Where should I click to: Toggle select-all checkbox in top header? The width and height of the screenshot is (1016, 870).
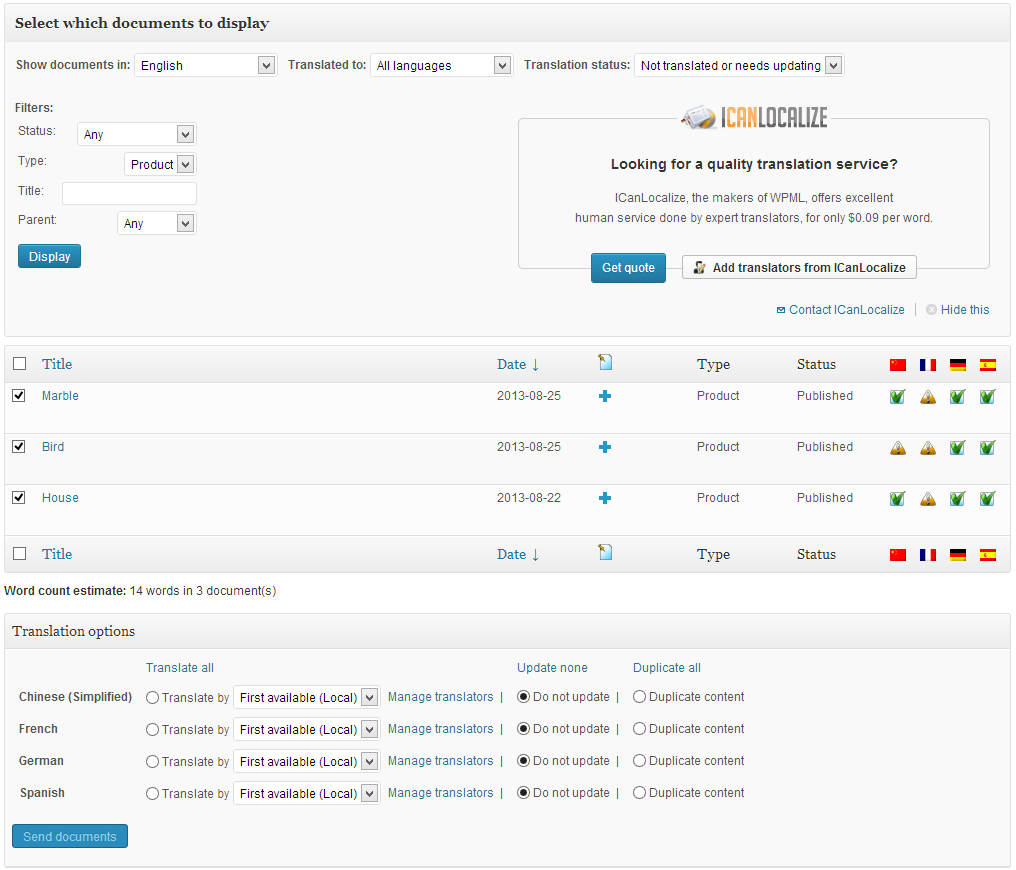(19, 363)
